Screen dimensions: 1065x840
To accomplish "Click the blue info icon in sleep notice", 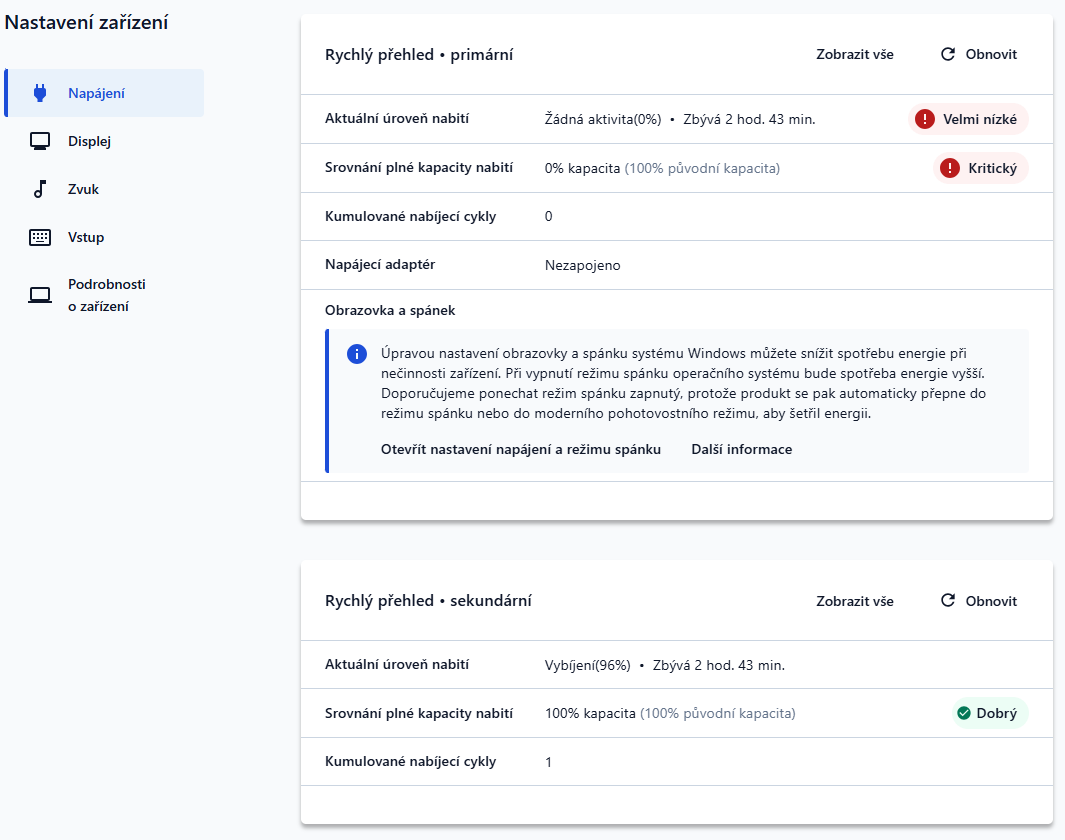I will 356,354.
